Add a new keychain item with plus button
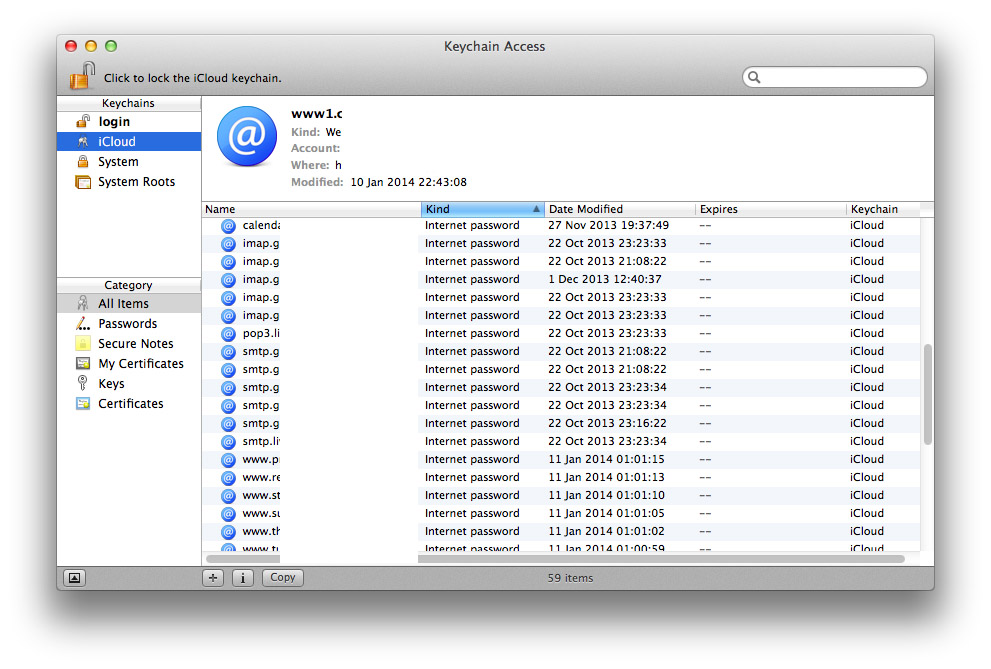 tap(213, 577)
